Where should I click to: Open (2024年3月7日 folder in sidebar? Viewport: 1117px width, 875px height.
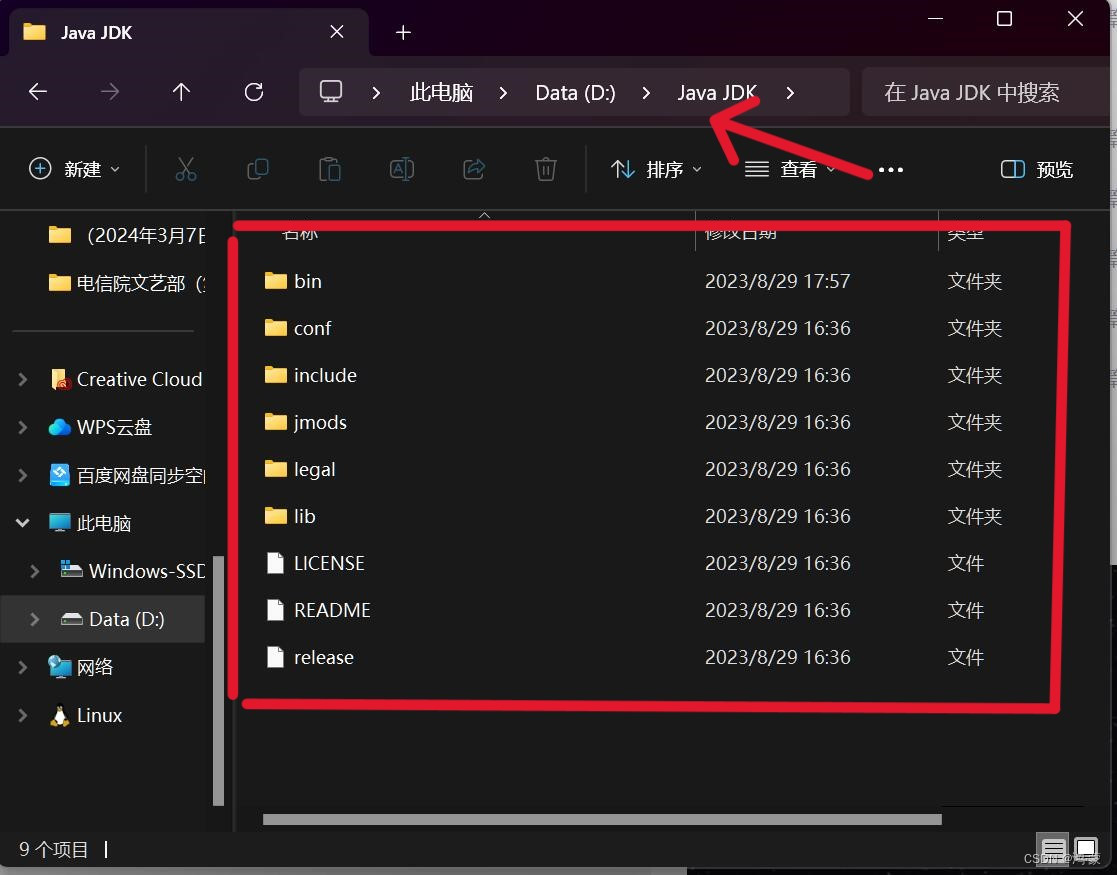click(x=126, y=235)
